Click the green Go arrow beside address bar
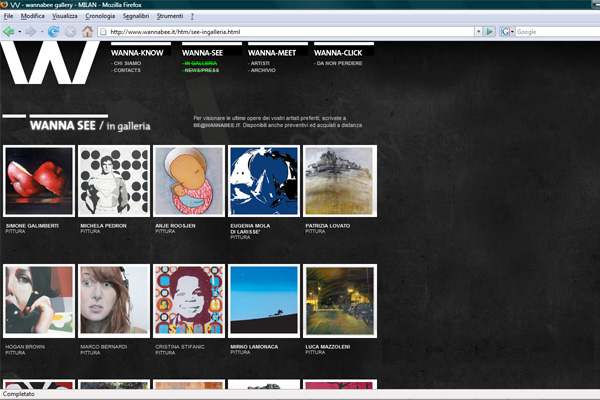This screenshot has width=600, height=400. point(489,32)
